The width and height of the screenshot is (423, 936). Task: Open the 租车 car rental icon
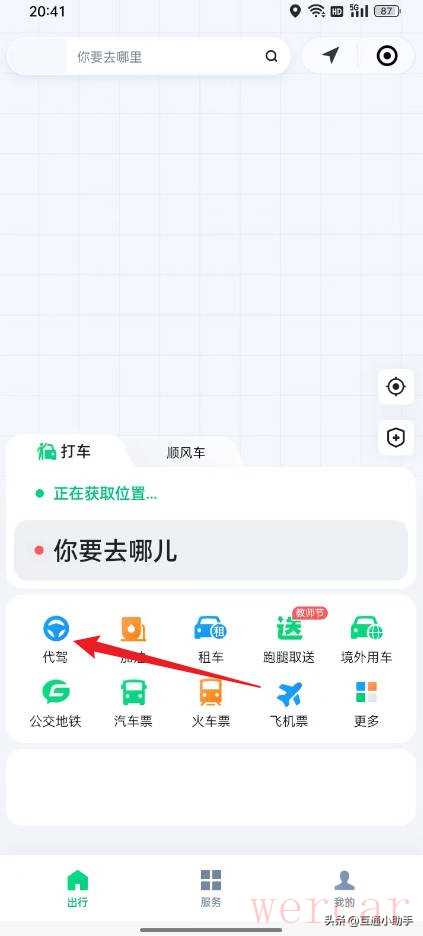pos(211,629)
